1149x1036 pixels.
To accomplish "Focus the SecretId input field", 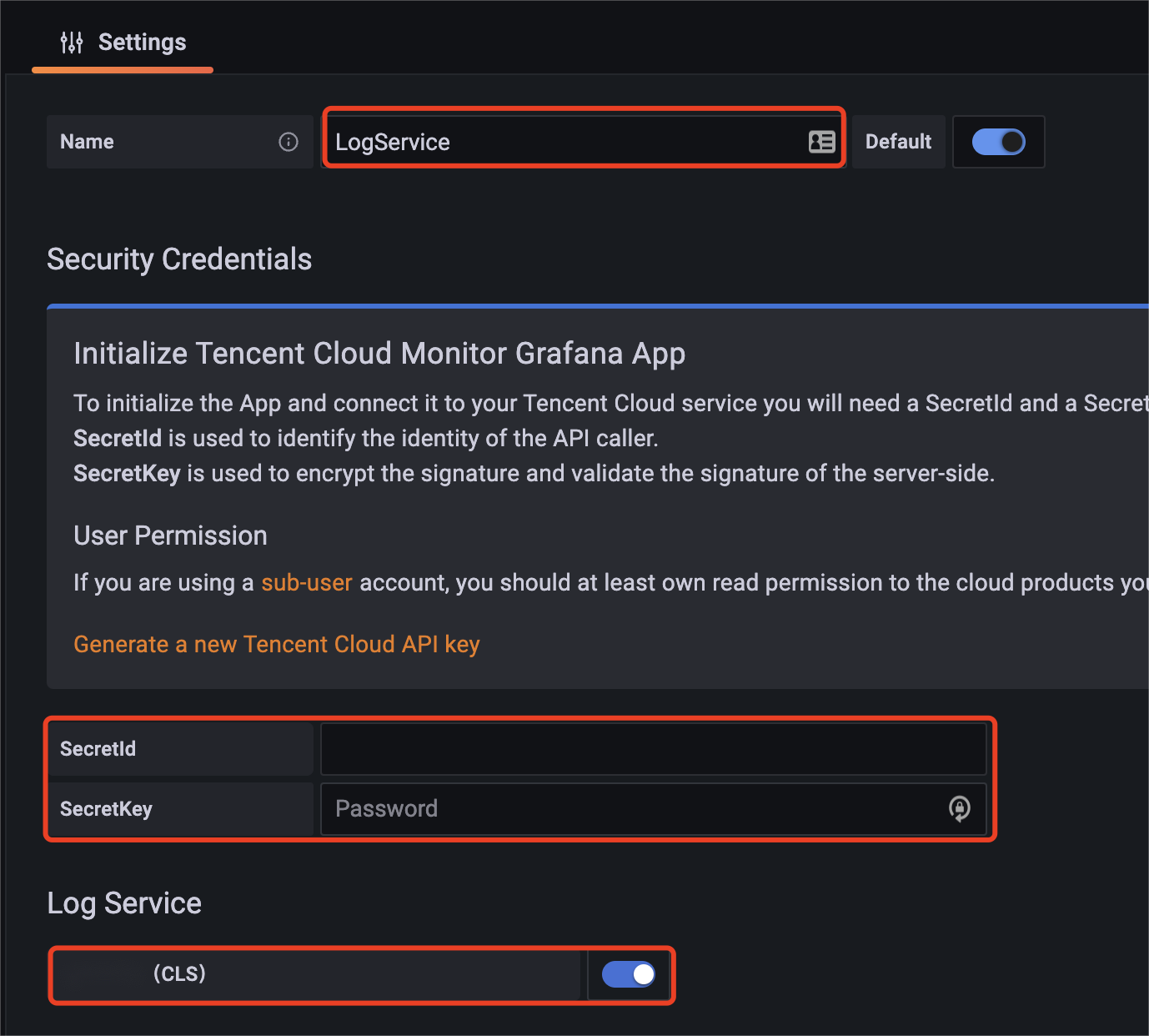I will coord(653,749).
